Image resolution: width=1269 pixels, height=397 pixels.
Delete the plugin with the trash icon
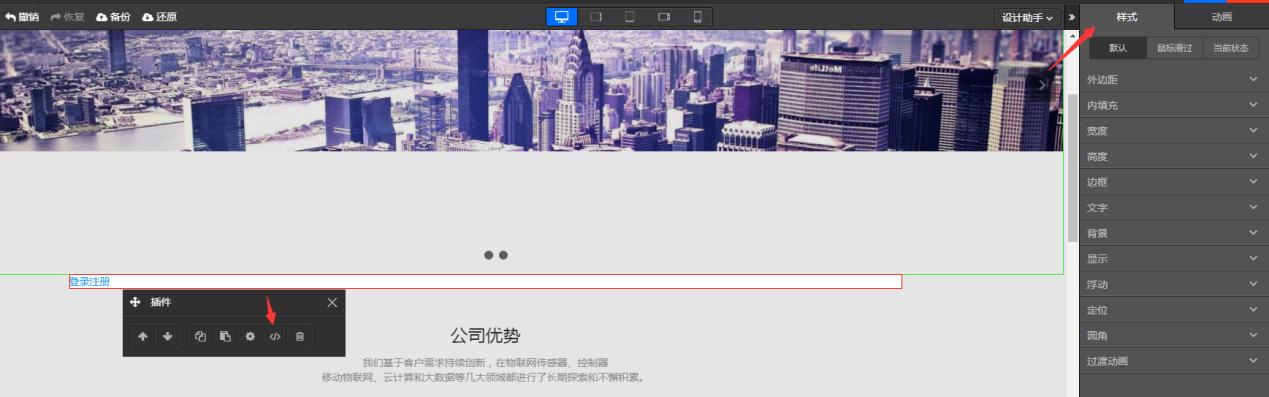click(x=300, y=337)
